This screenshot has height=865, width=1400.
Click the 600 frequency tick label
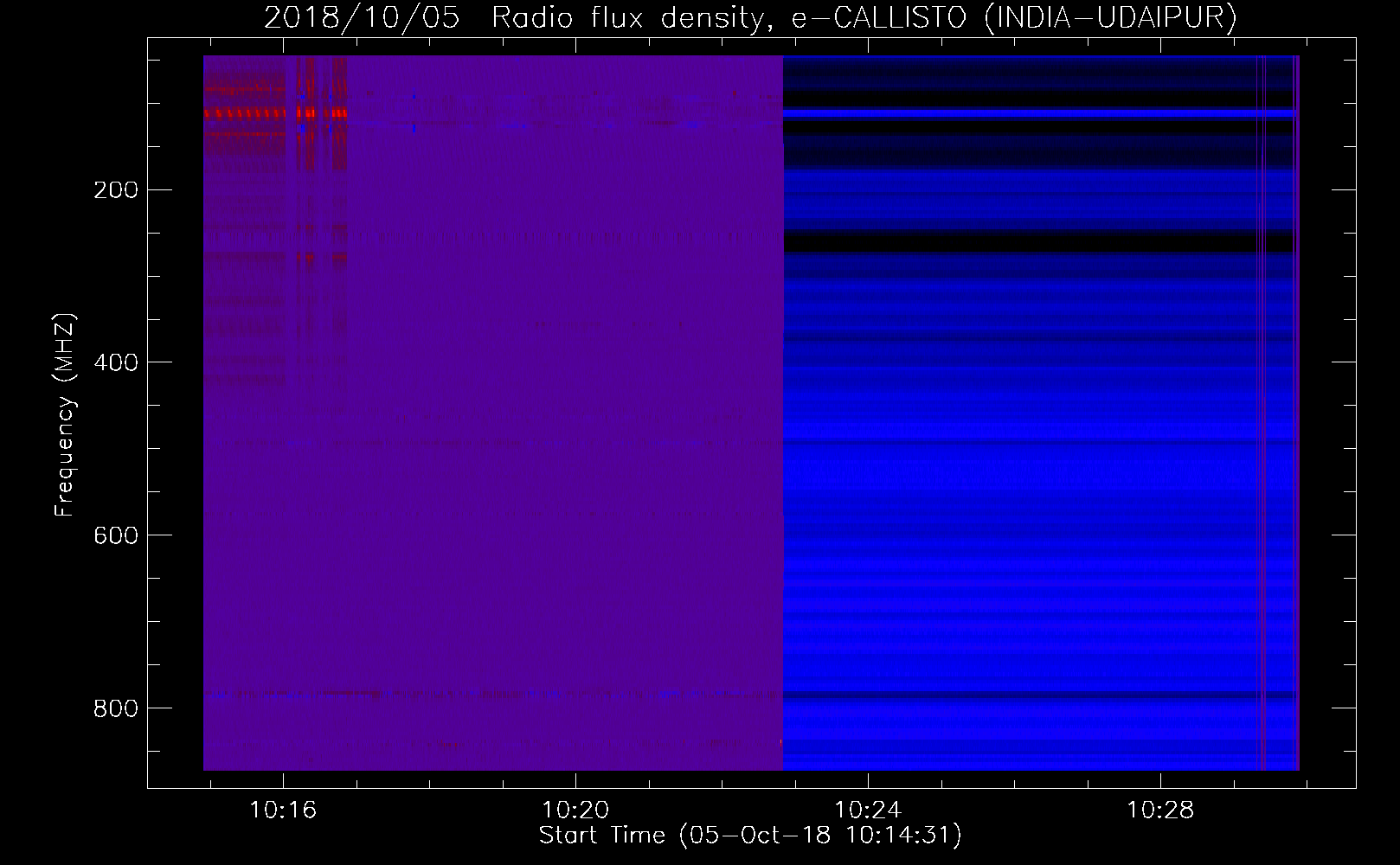[116, 535]
